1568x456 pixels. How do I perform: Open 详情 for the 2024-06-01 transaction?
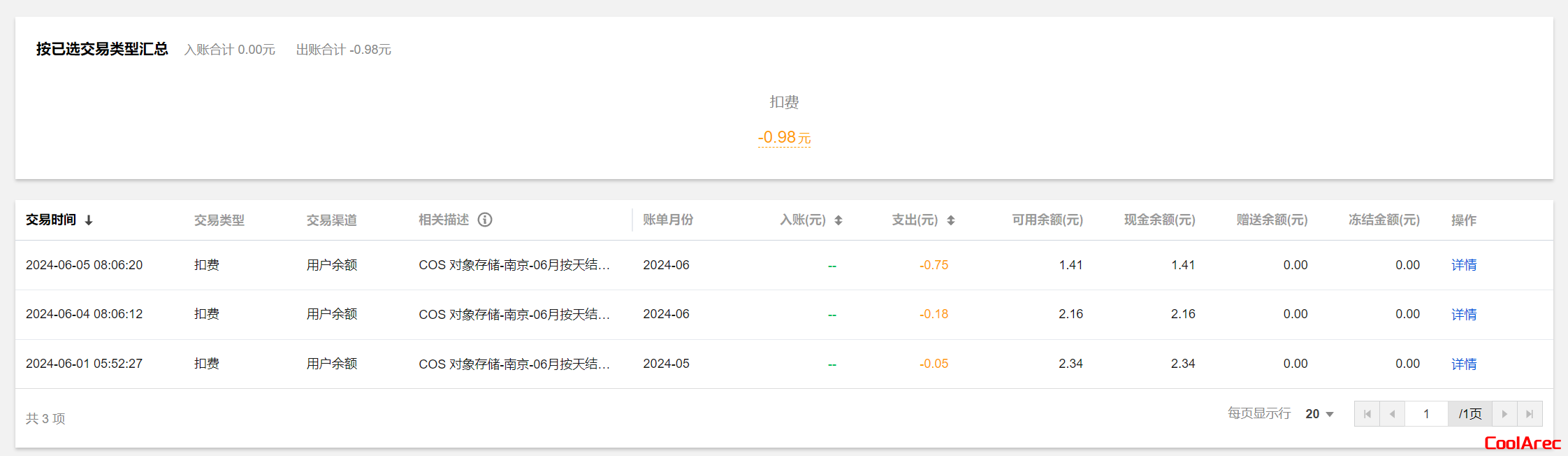tap(1464, 364)
